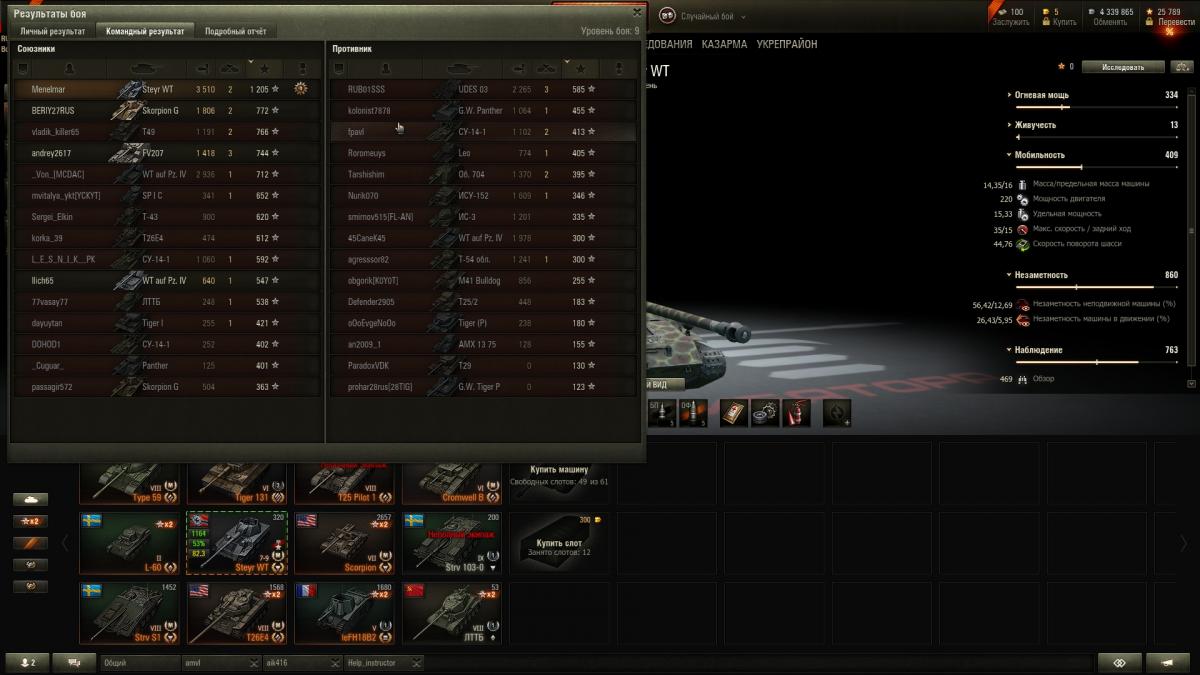
Task: Select the leFH18B2 tank card
Action: click(344, 613)
